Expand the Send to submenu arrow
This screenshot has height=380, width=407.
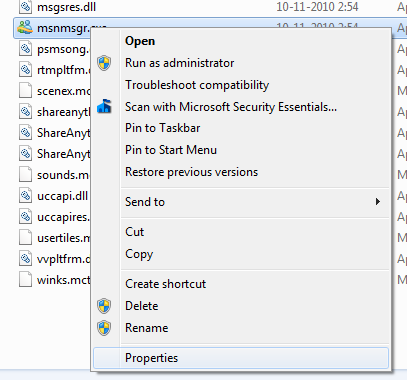pyautogui.click(x=377, y=202)
